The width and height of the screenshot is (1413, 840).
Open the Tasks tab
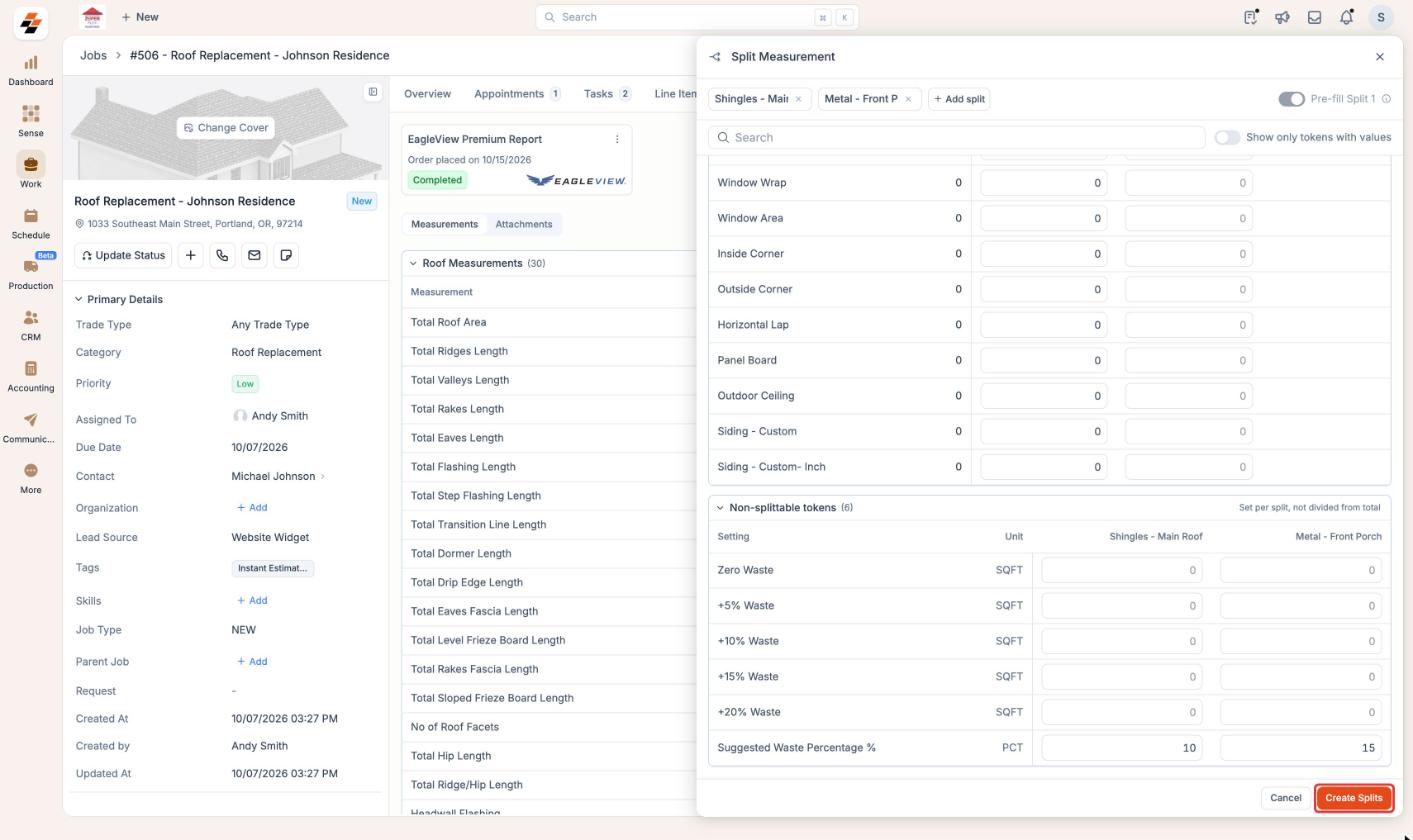(x=607, y=94)
